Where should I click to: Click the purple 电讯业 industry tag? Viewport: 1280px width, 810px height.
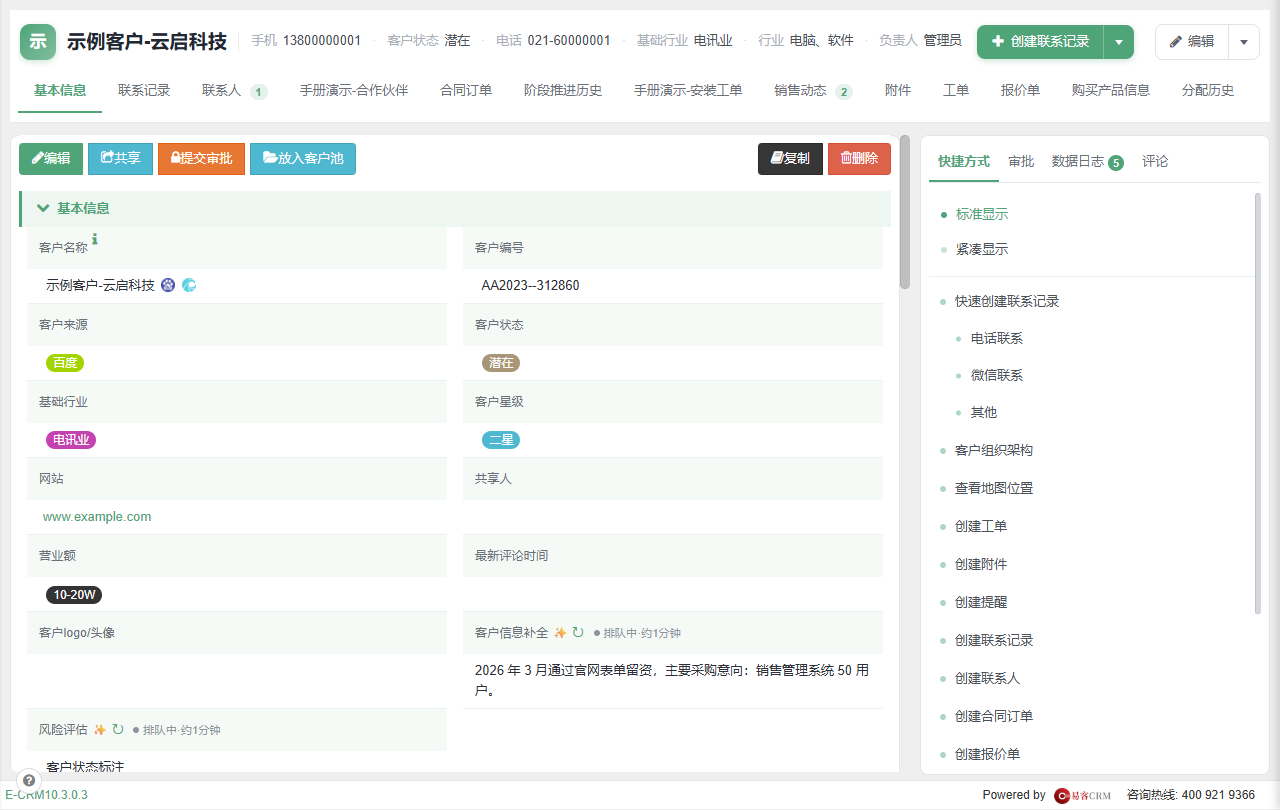(71, 440)
